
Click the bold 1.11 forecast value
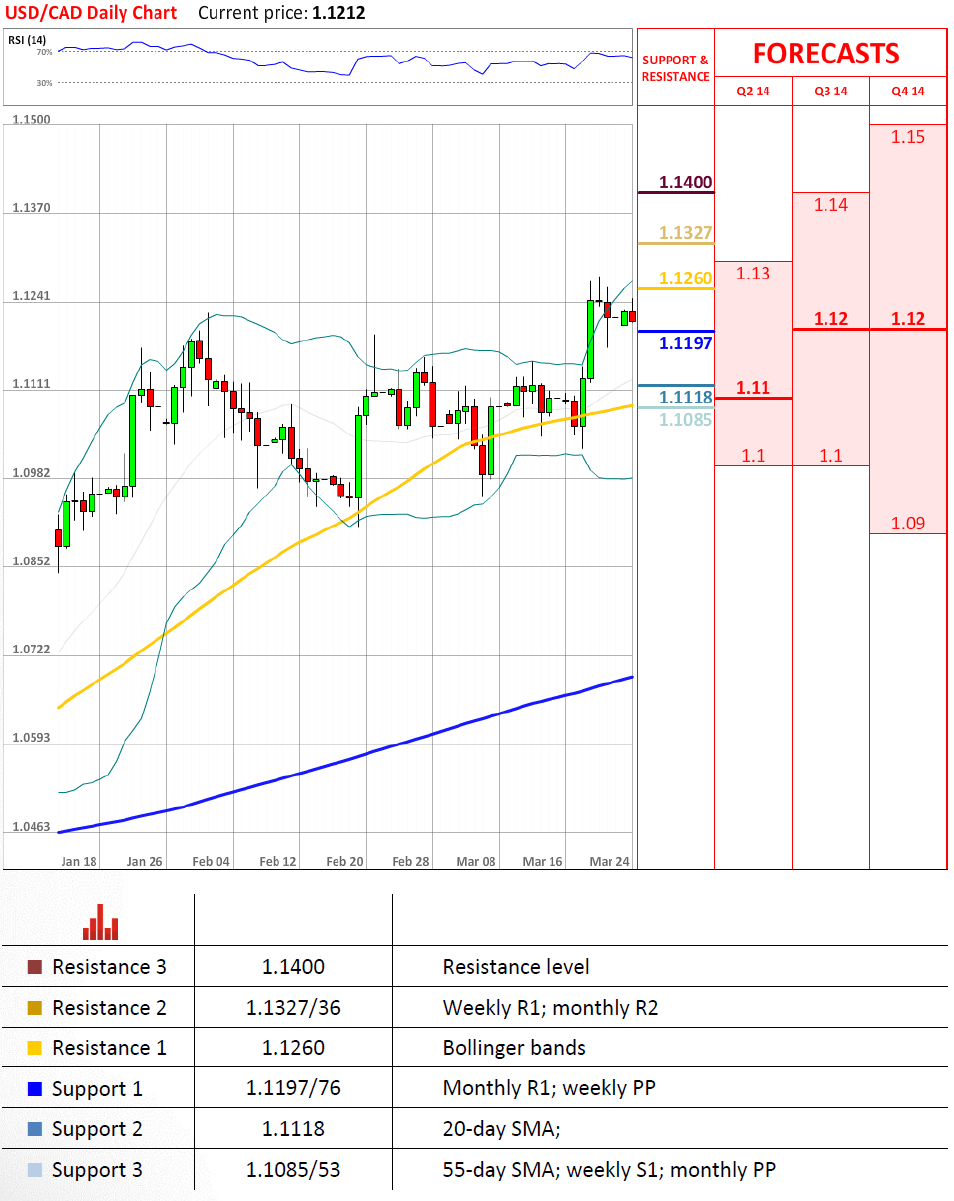[753, 388]
